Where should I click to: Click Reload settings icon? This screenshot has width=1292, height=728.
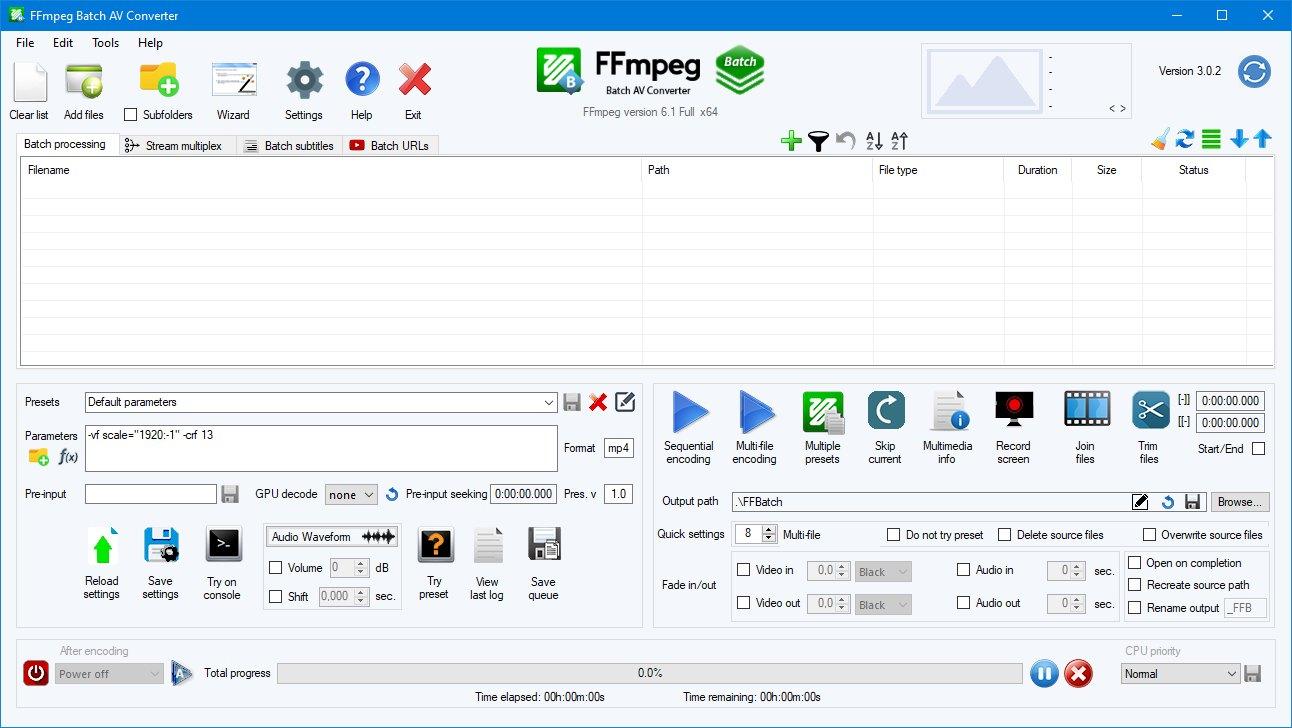tap(102, 547)
